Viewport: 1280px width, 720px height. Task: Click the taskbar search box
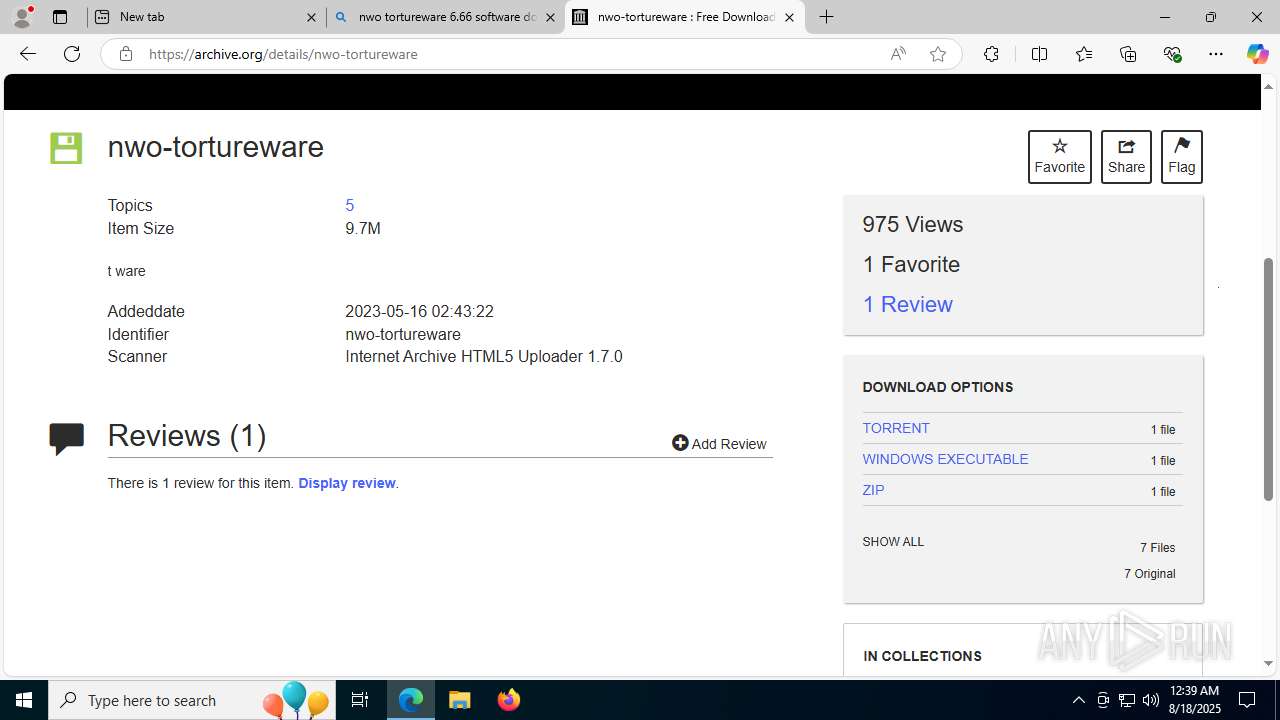point(192,700)
